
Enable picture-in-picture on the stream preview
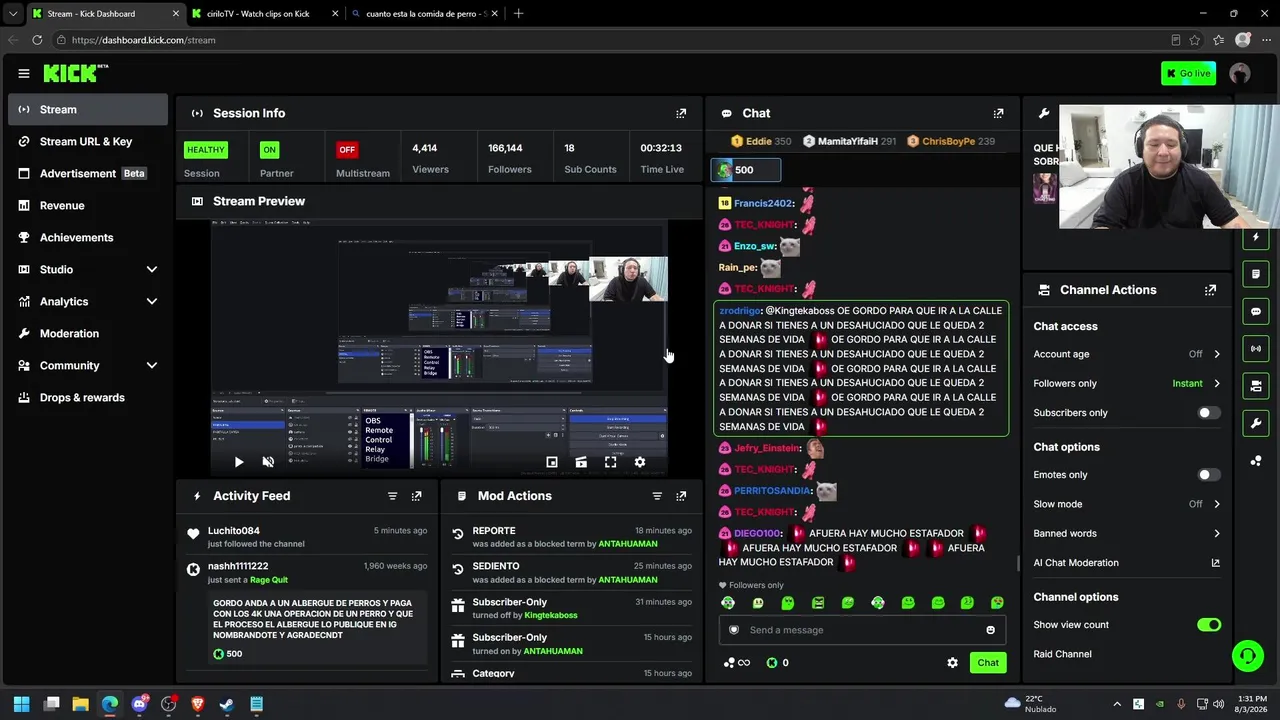[x=551, y=462]
